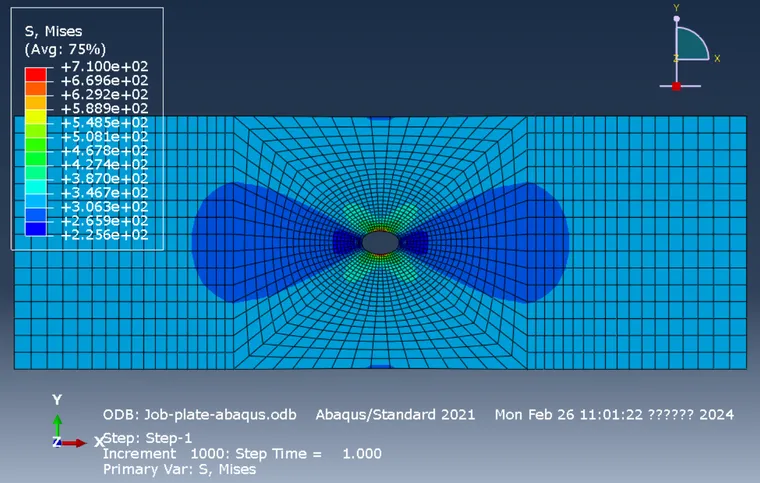Click the 3D view compass quarter-circle
This screenshot has height=483, width=760.
[691, 44]
